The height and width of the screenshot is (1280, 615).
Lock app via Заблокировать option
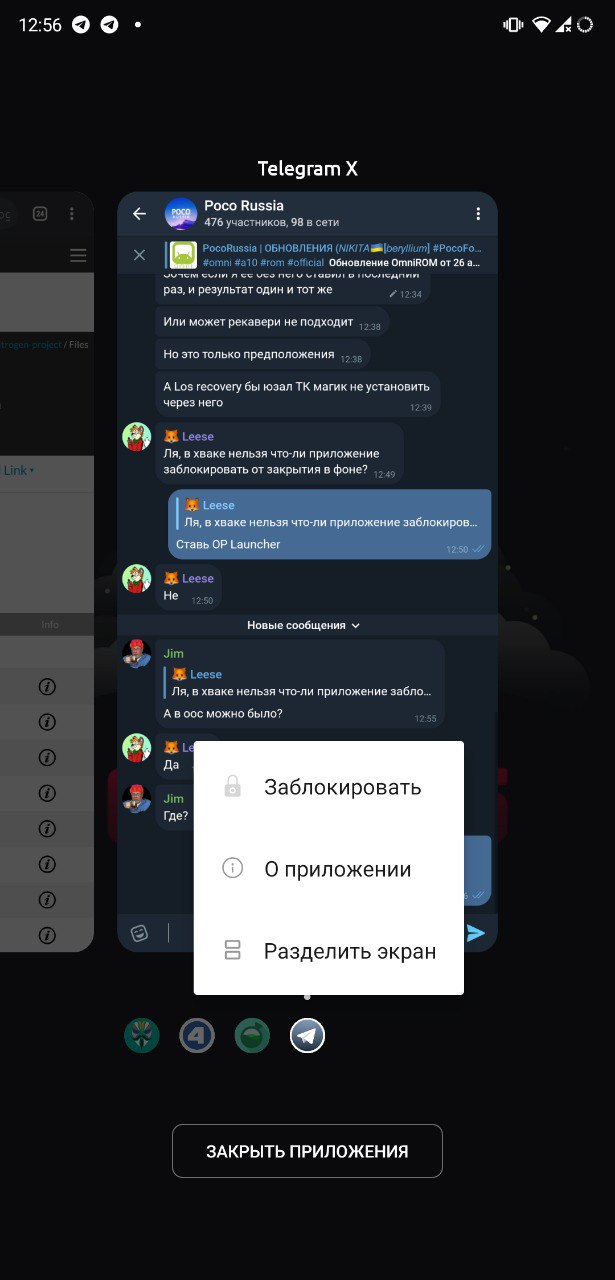pyautogui.click(x=329, y=787)
